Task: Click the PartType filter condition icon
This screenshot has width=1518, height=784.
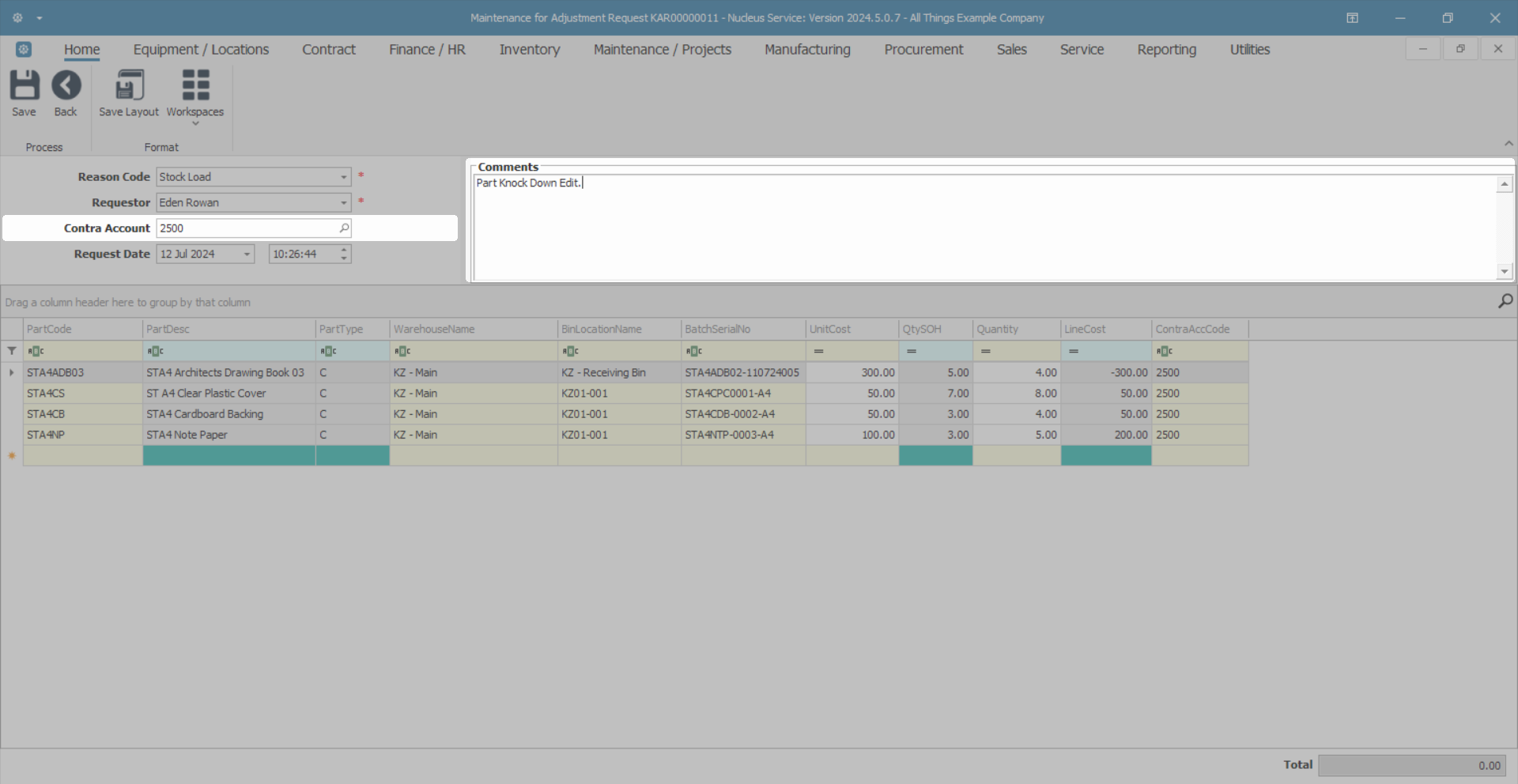Action: click(x=329, y=351)
